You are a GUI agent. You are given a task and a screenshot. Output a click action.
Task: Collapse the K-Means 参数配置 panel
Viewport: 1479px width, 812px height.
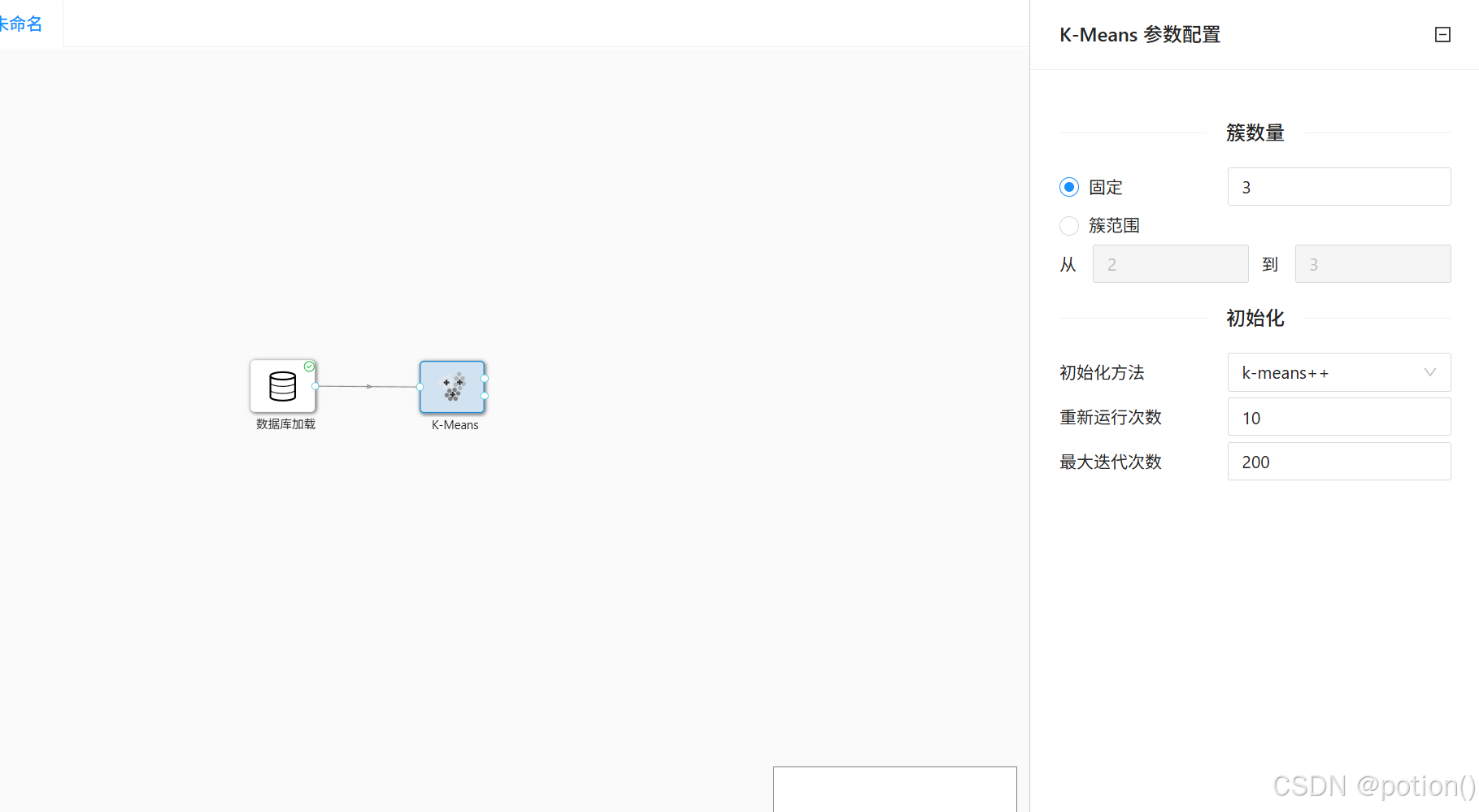click(1442, 35)
